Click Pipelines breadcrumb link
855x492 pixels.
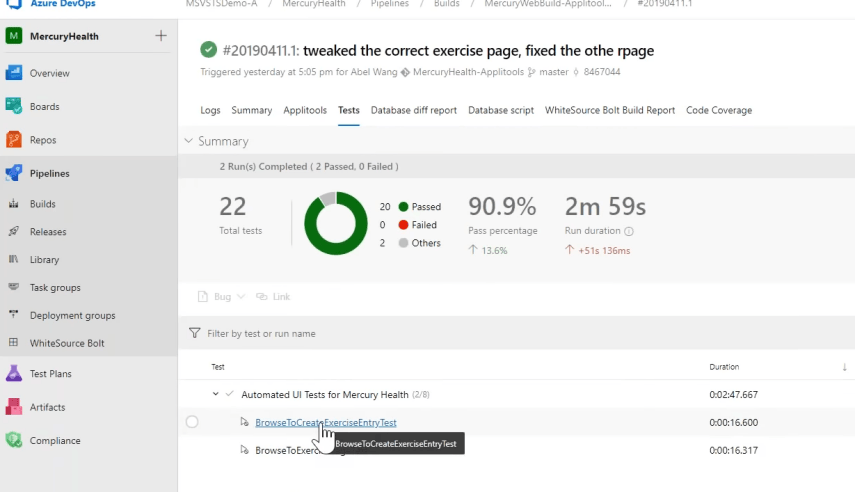click(x=389, y=3)
